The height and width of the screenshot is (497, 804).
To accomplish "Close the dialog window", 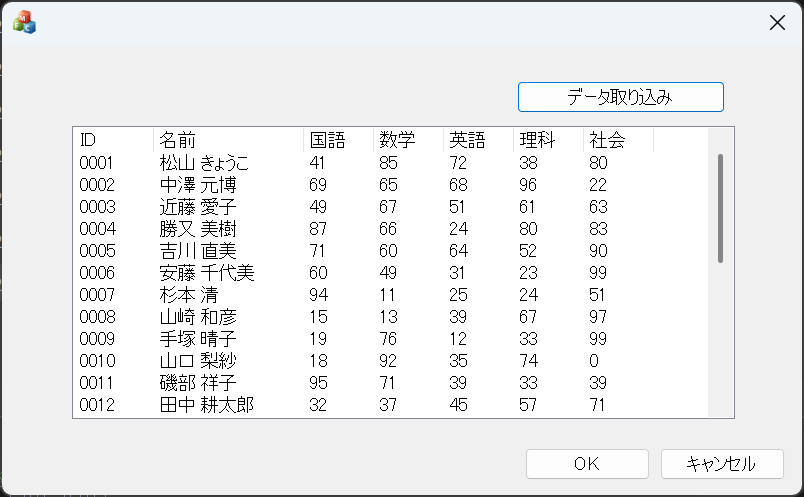I will click(777, 23).
